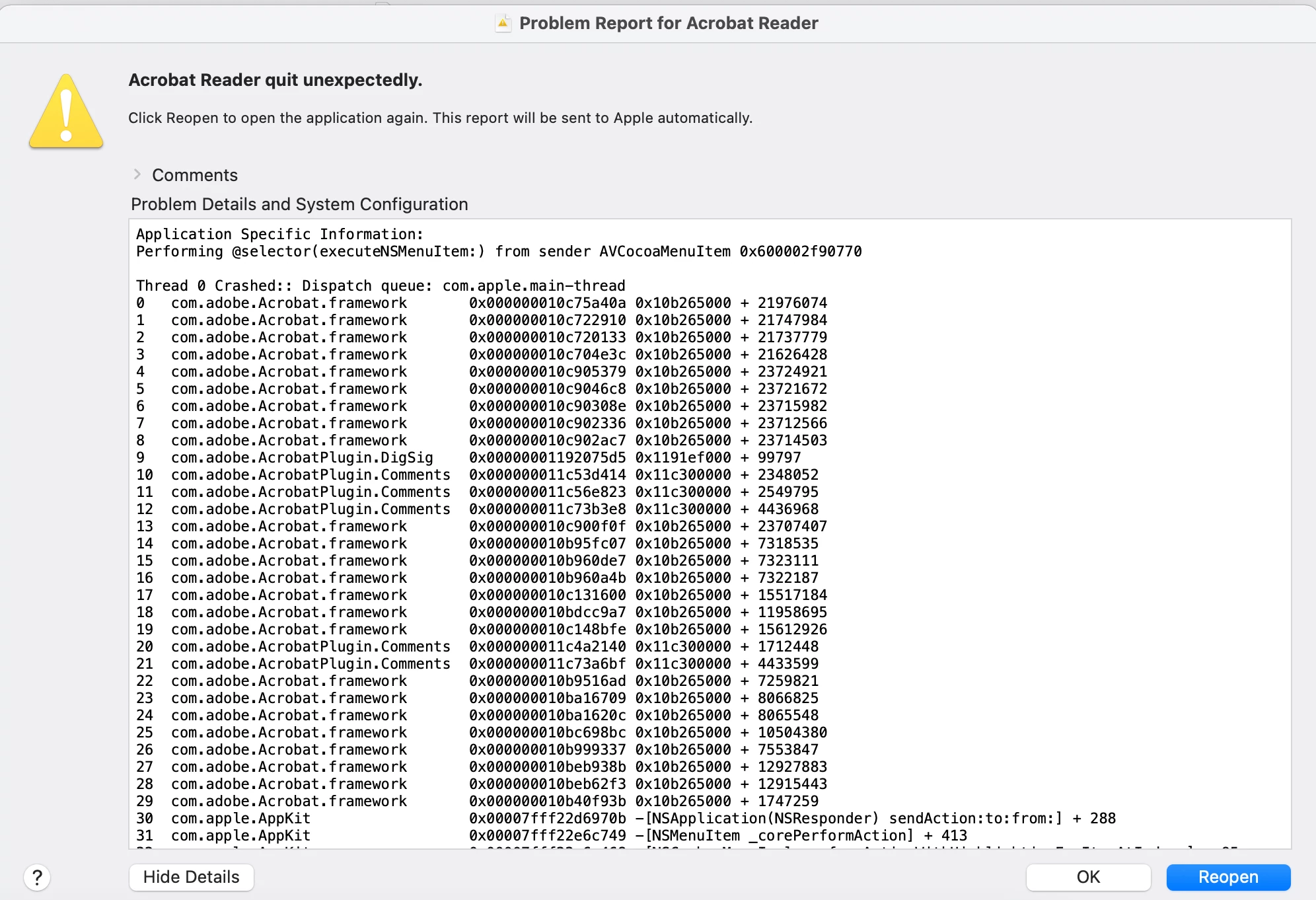Viewport: 1316px width, 900px height.
Task: Click the yellow warning triangle icon
Action: pos(66,111)
